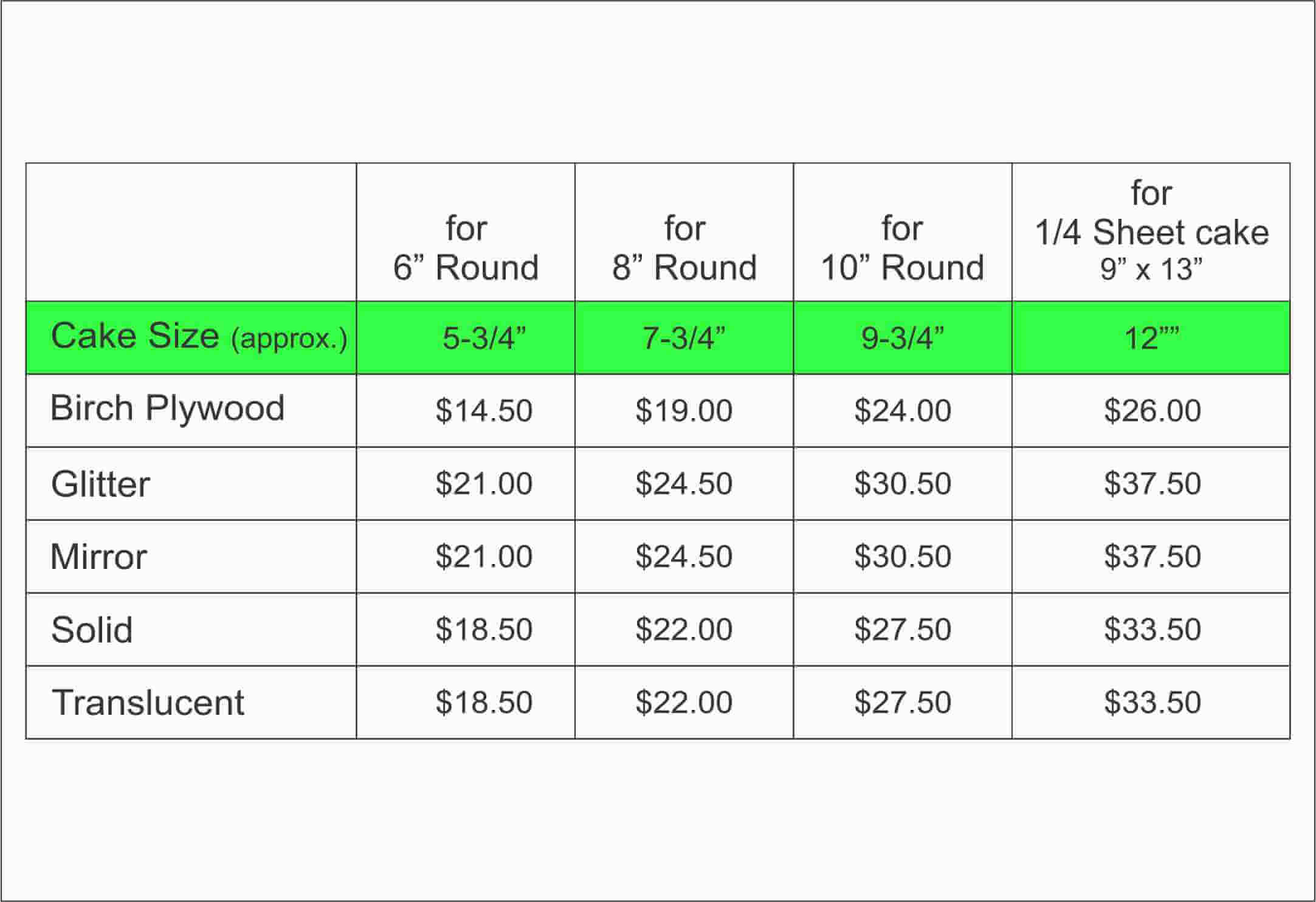1316x902 pixels.
Task: Click Mirror price for 1/4 Sheet cake
Action: click(1152, 557)
